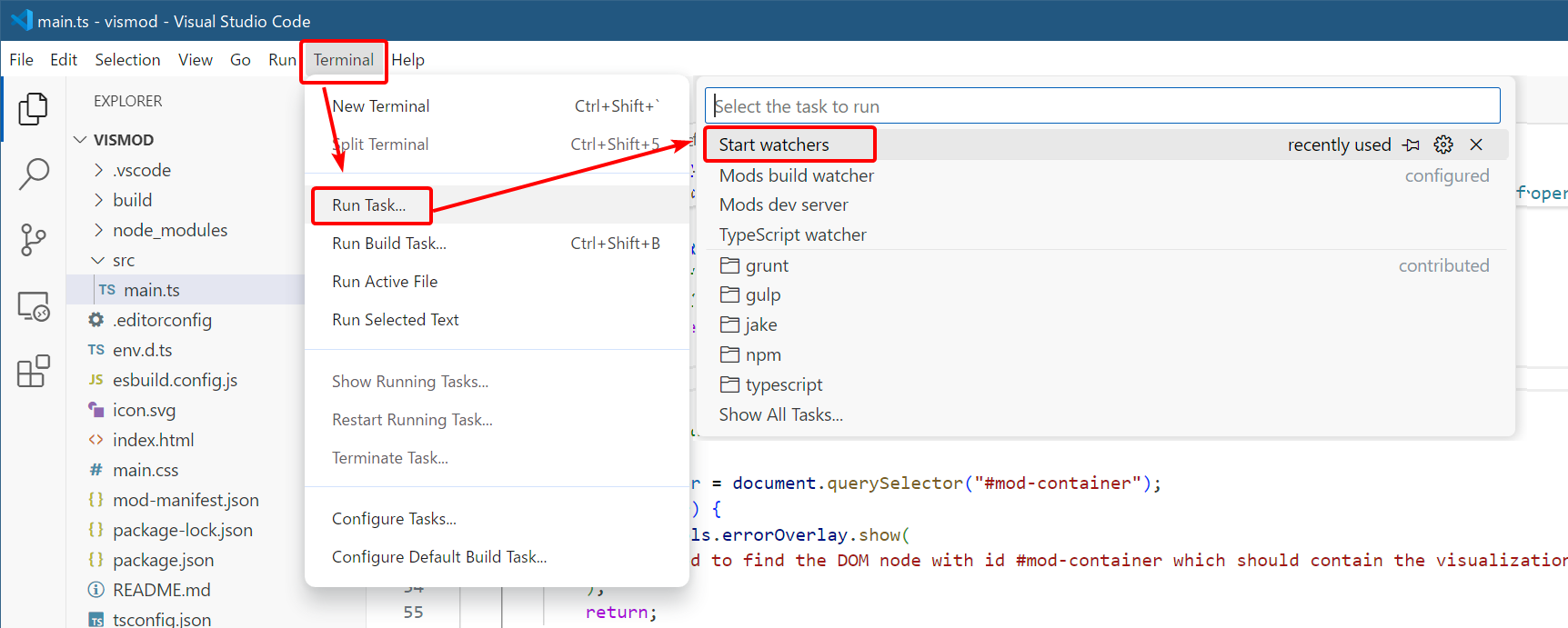Click the braces icon beside package.json

pos(95,560)
